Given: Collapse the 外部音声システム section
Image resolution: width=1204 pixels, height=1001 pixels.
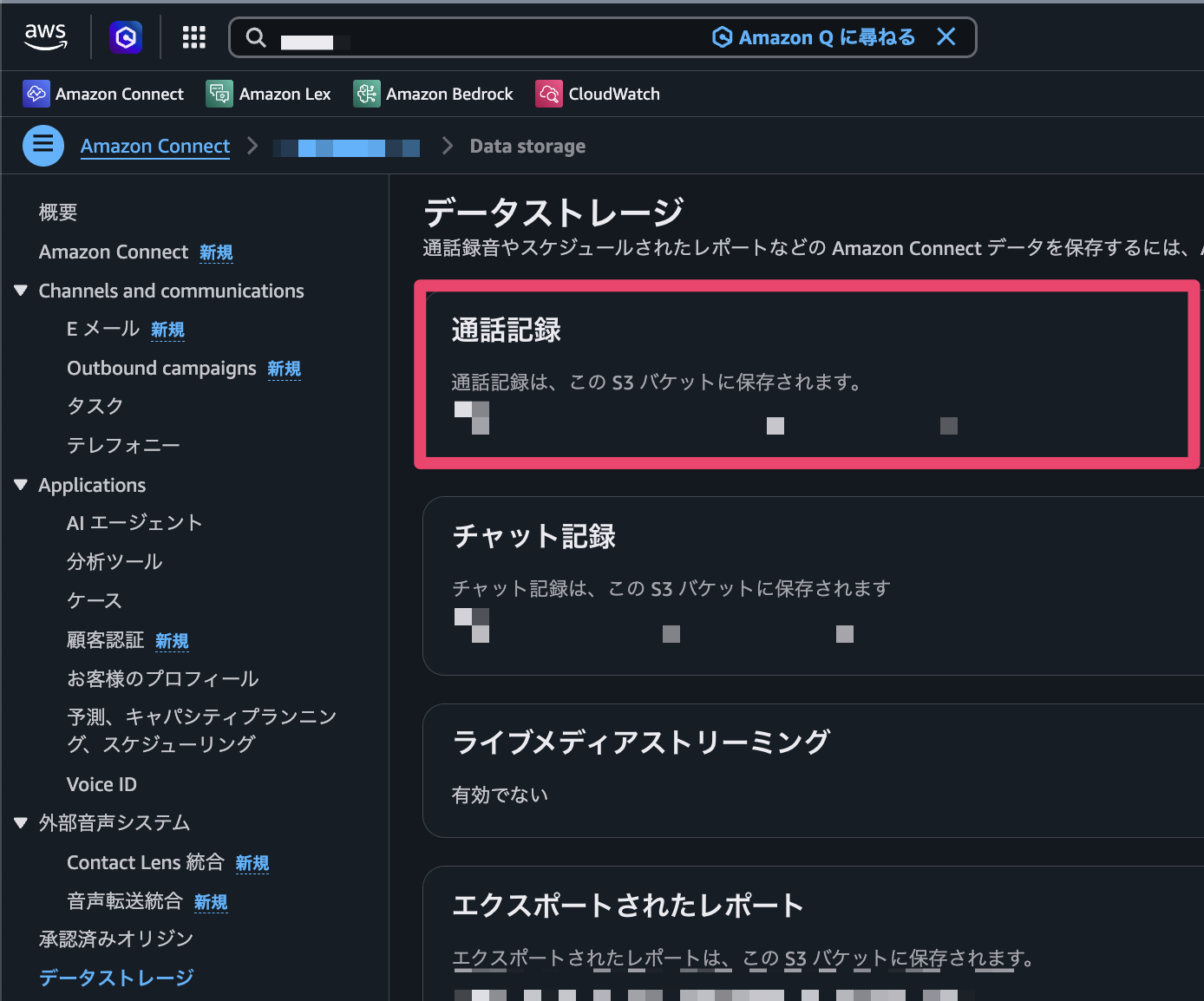Looking at the screenshot, I should (x=20, y=822).
